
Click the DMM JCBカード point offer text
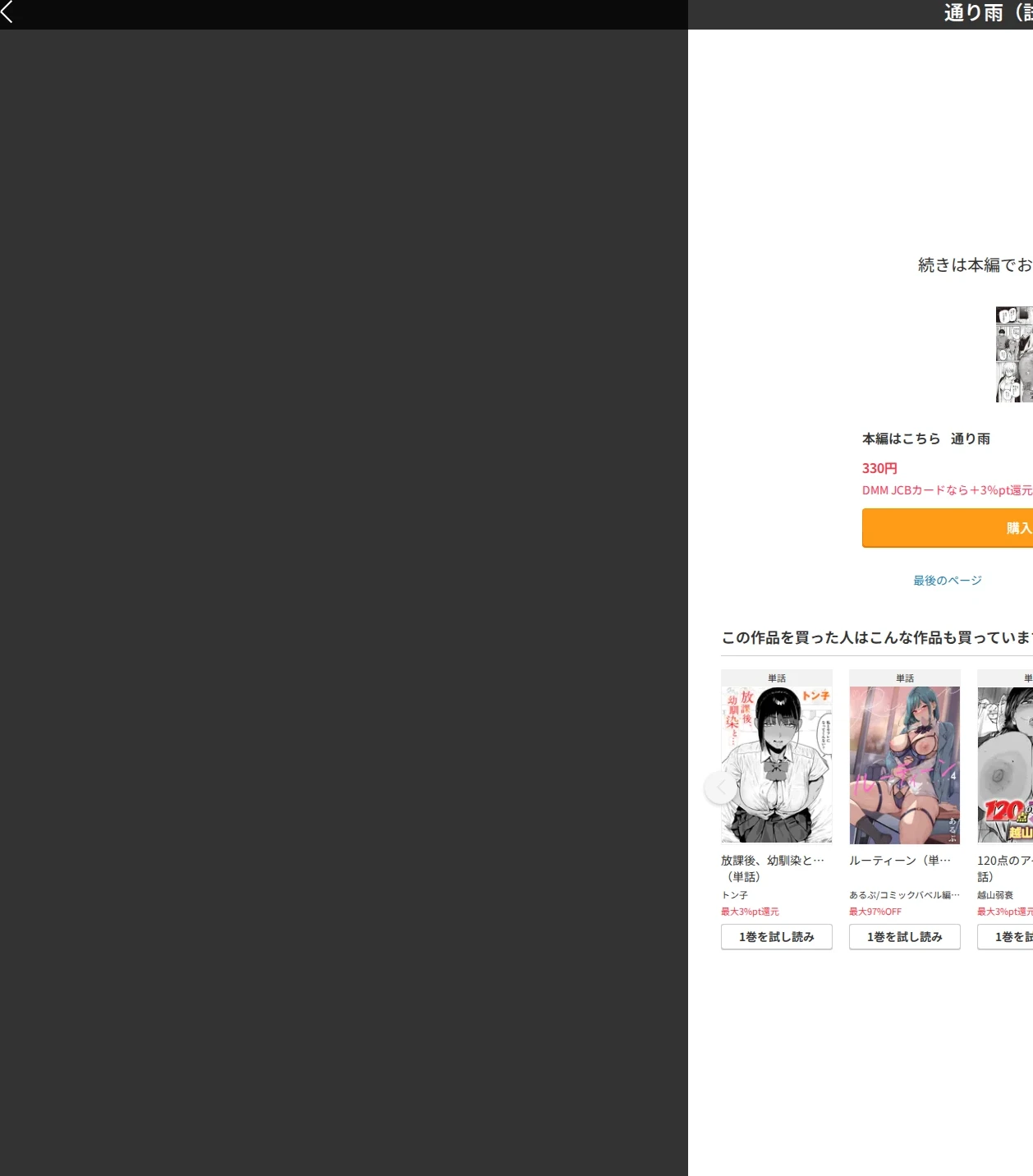pyautogui.click(x=948, y=490)
